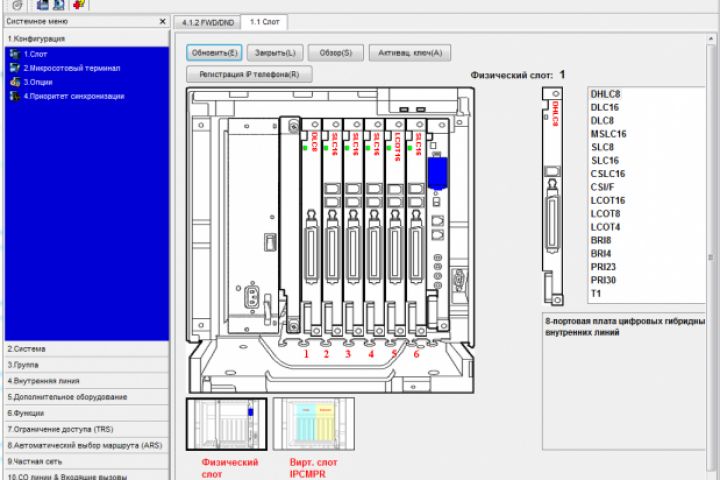Open the 1.Слот menu item
The image size is (720, 480).
(x=35, y=54)
